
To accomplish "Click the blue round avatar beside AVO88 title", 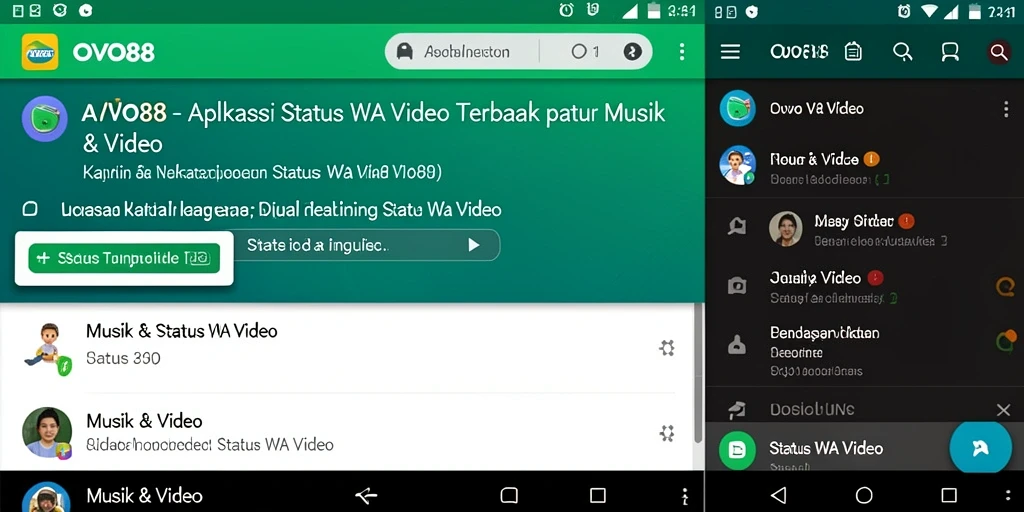I will click(44, 119).
